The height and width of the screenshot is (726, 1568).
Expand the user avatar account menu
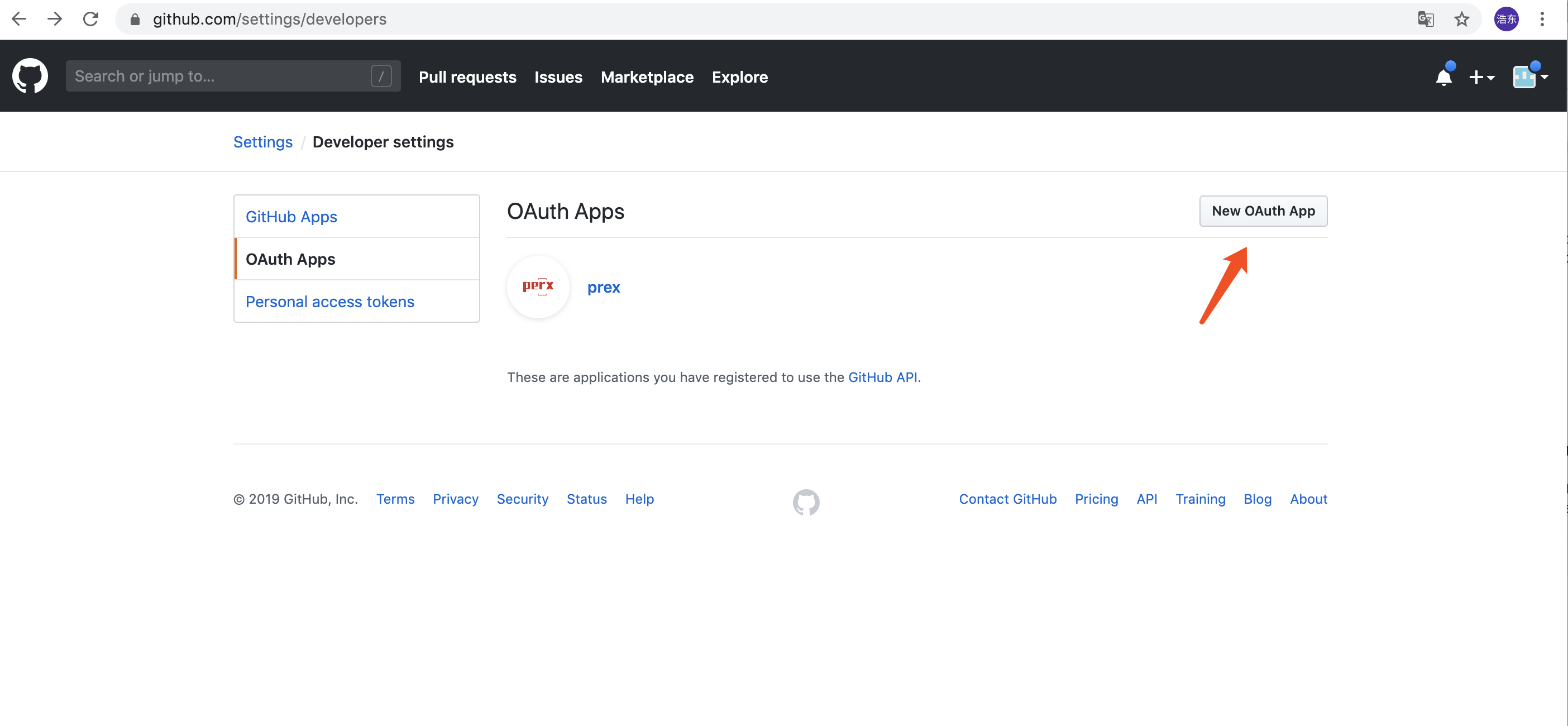1530,76
